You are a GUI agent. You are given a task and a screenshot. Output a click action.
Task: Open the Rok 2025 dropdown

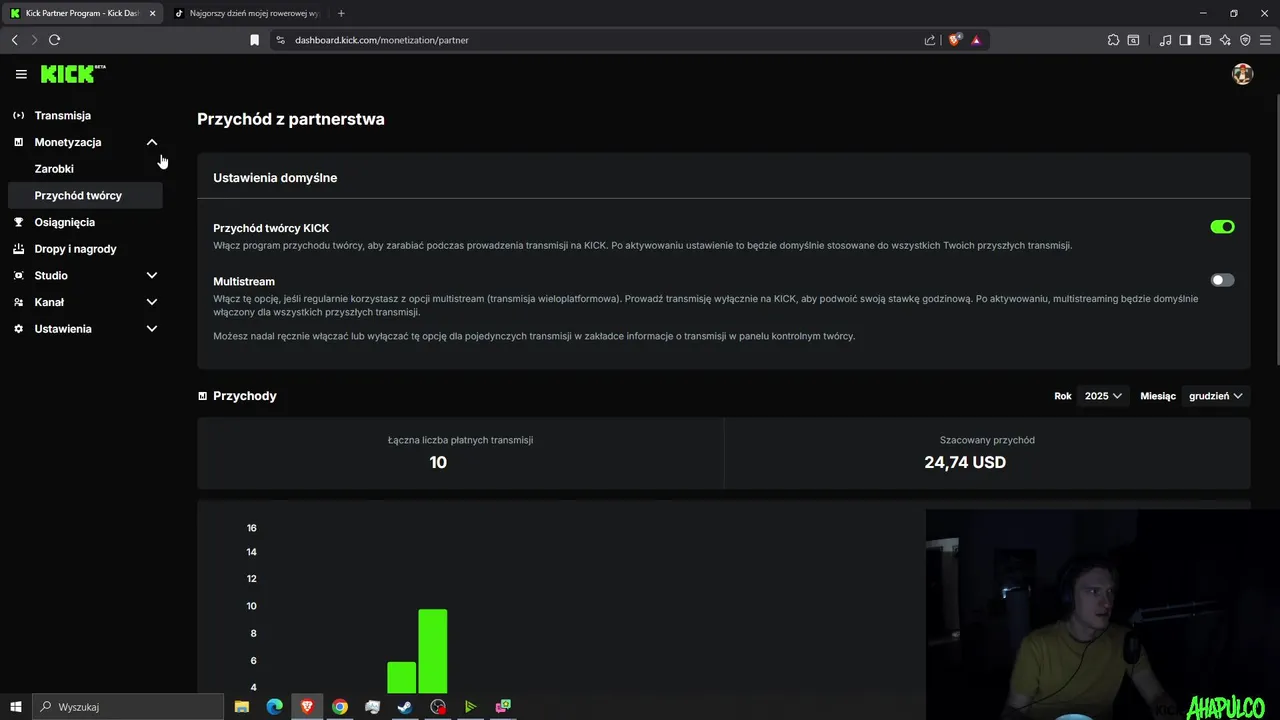1103,396
